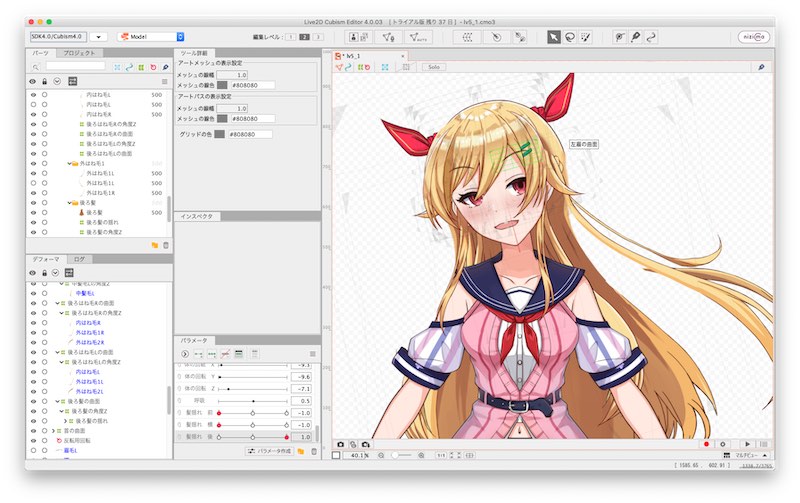This screenshot has width=800, height=503.
Task: Switch to the ログ tab
Action: (80, 259)
